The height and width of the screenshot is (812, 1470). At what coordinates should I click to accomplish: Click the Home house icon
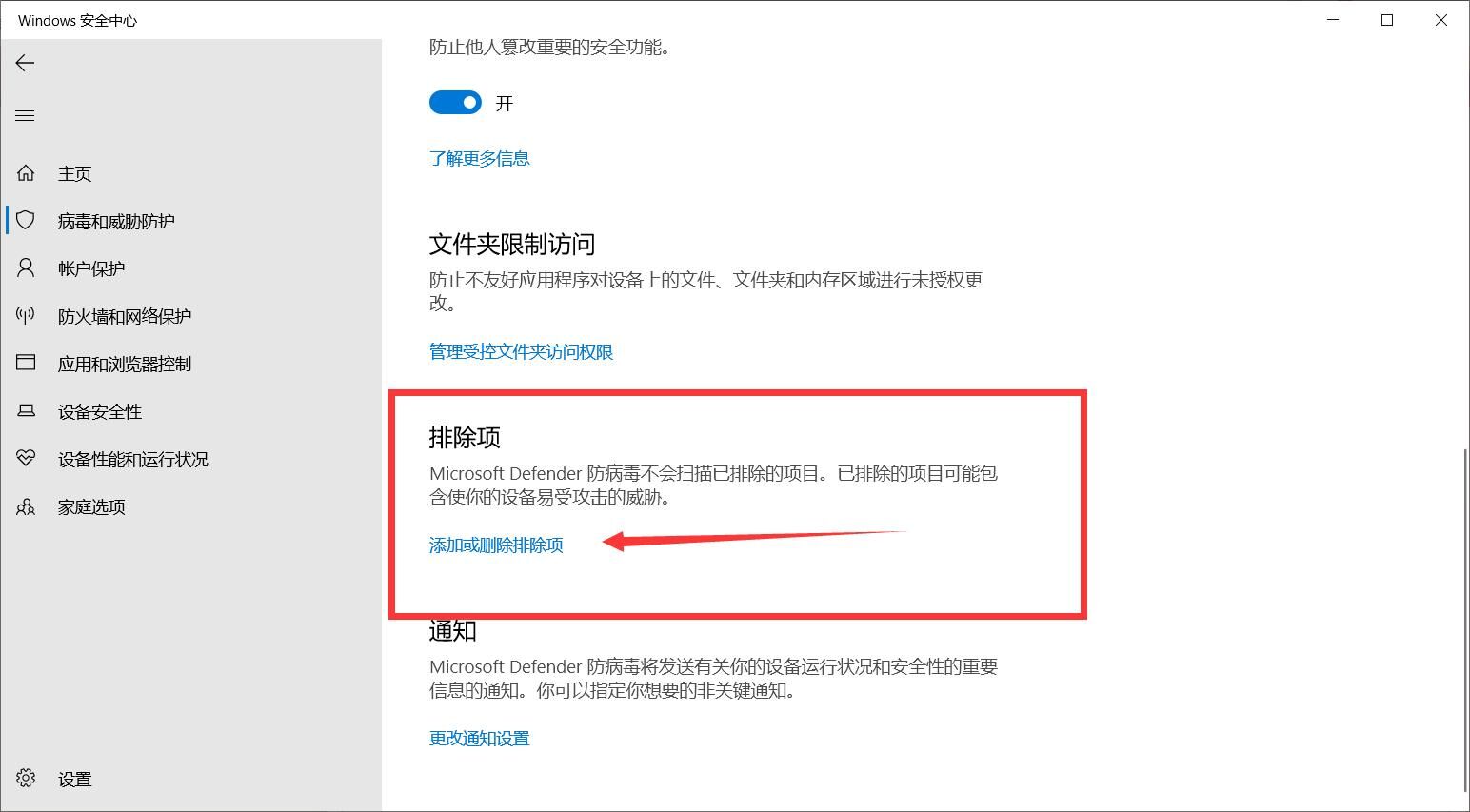(26, 173)
